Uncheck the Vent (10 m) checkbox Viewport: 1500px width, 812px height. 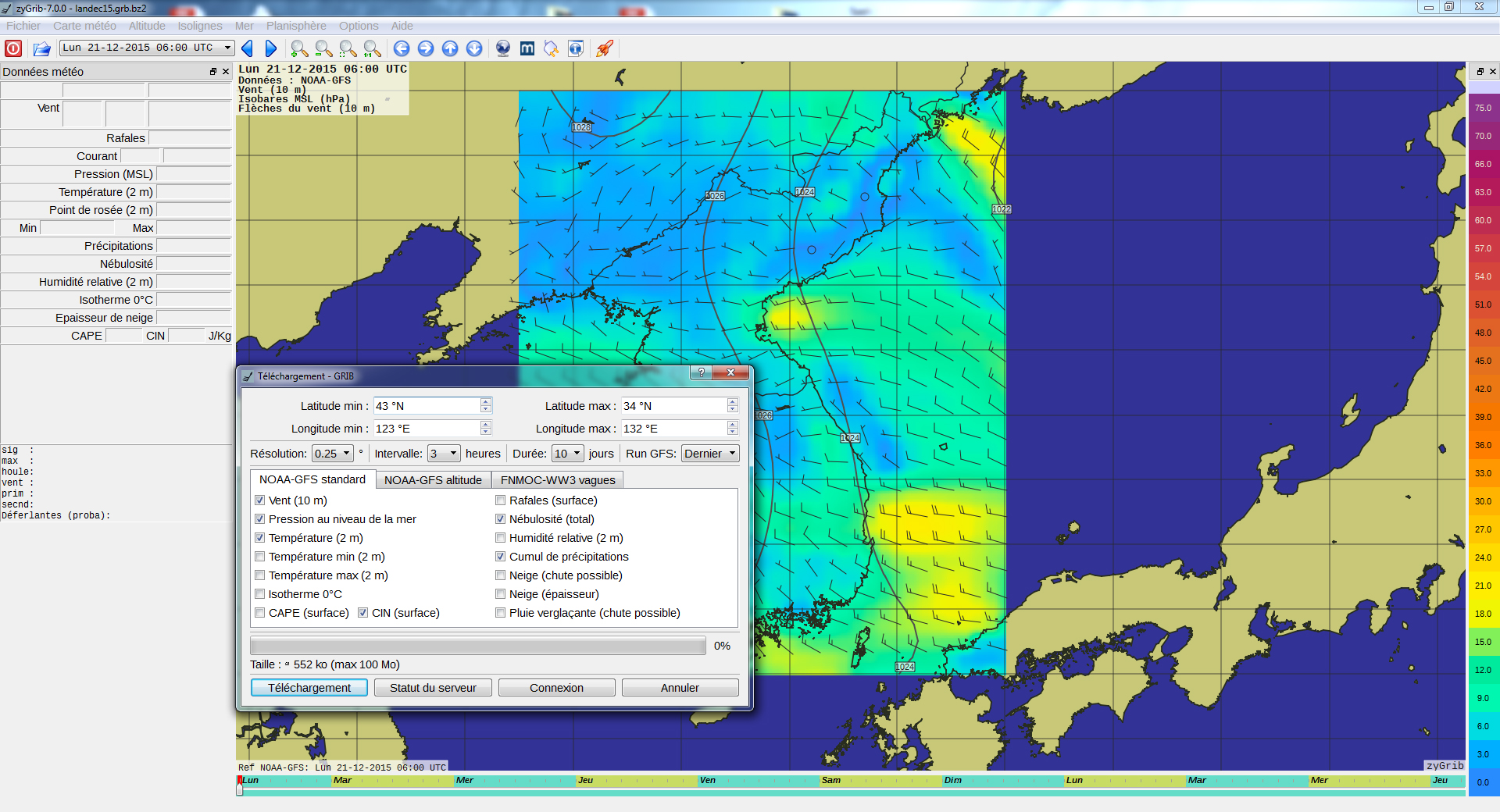pyautogui.click(x=260, y=500)
